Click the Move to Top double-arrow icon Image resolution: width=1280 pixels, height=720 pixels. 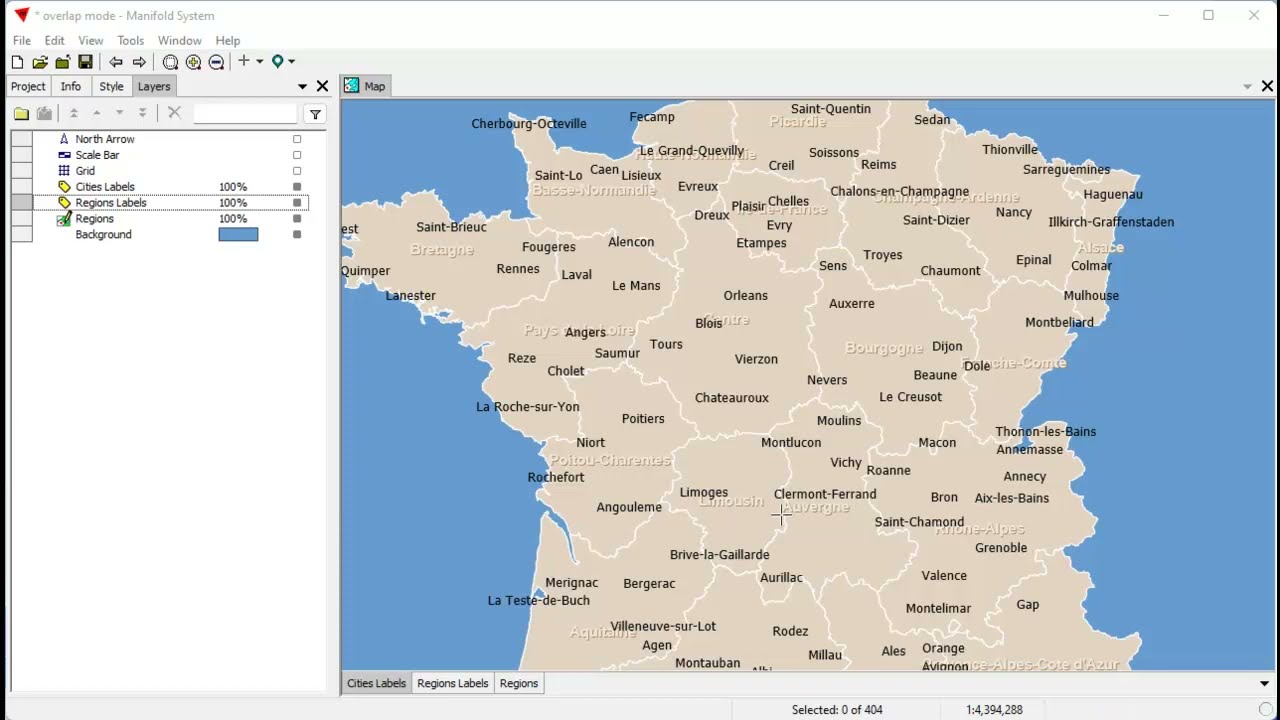73,114
